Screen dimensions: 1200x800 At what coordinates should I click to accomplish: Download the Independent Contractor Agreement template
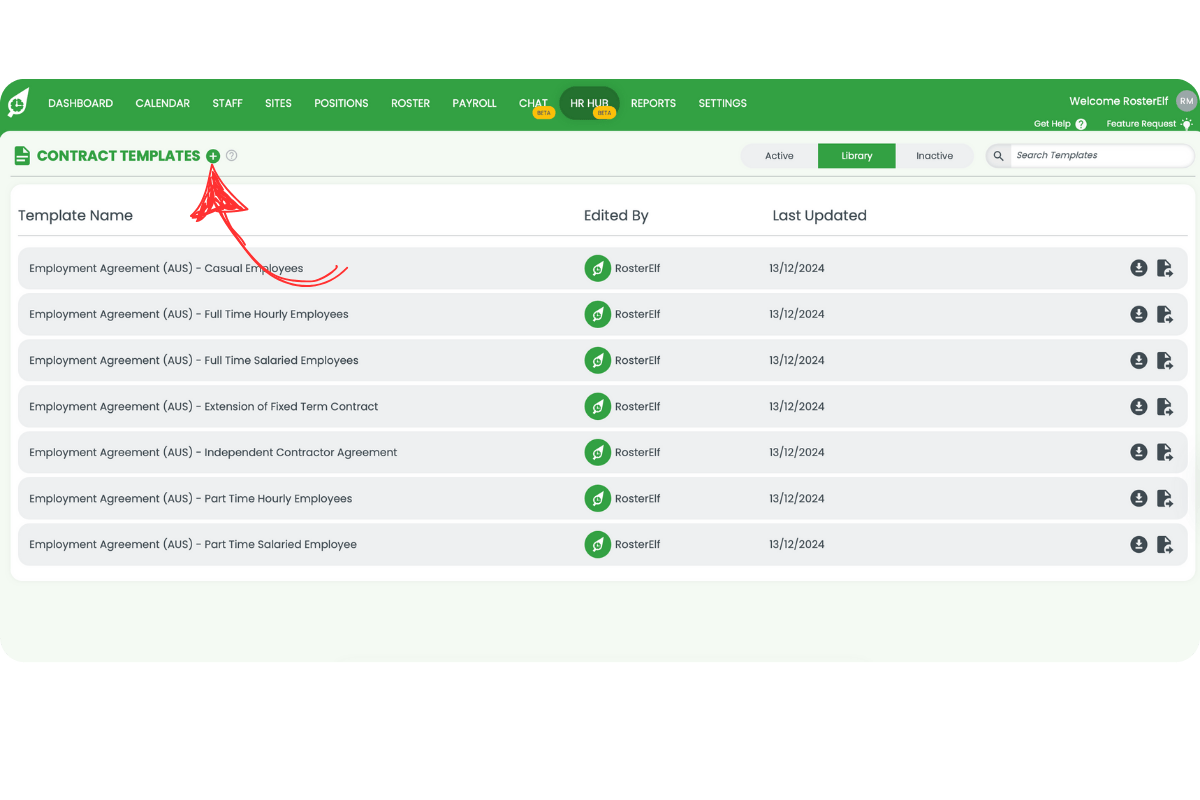[1139, 452]
